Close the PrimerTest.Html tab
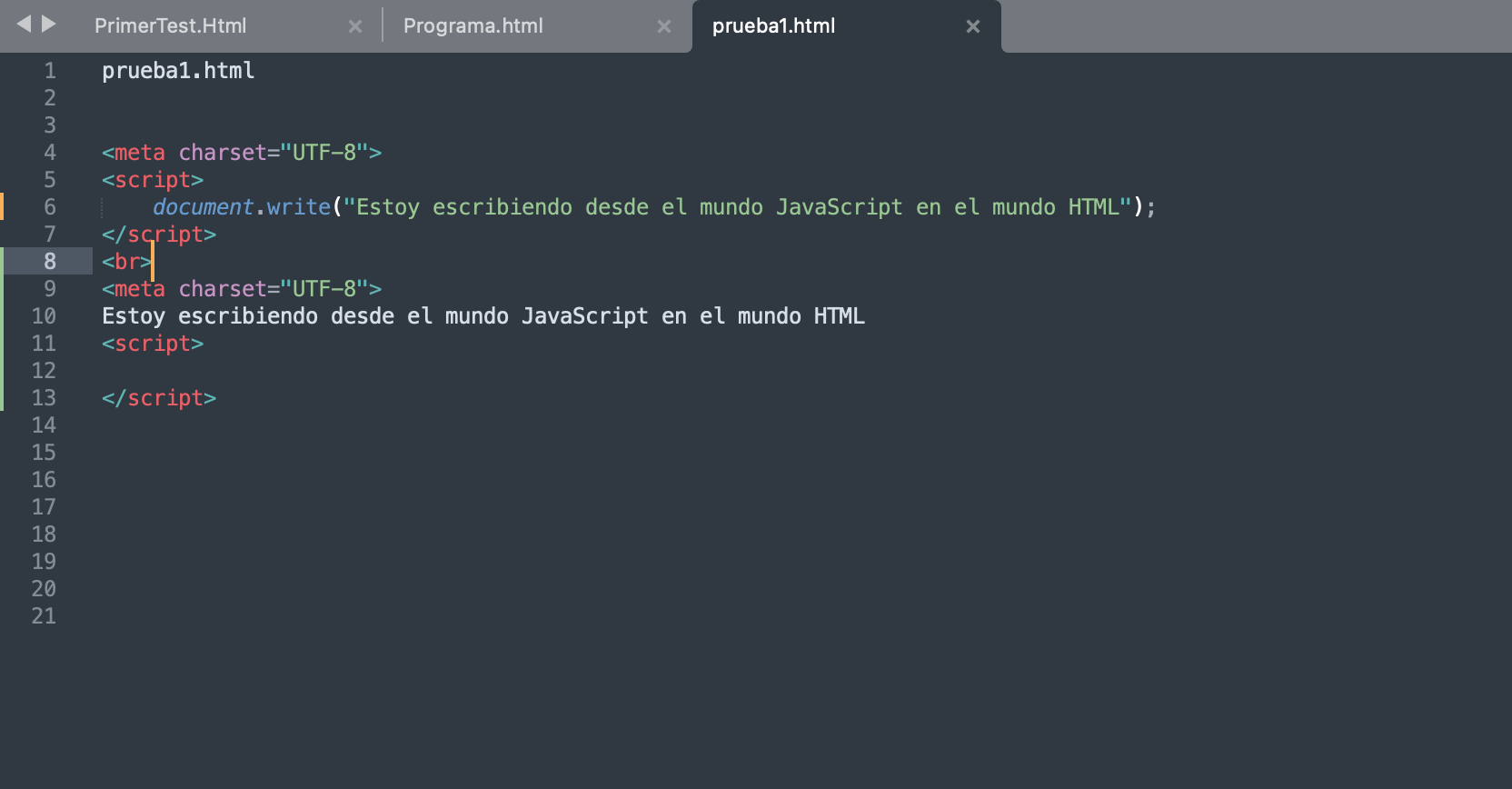Image resolution: width=1512 pixels, height=789 pixels. [355, 27]
